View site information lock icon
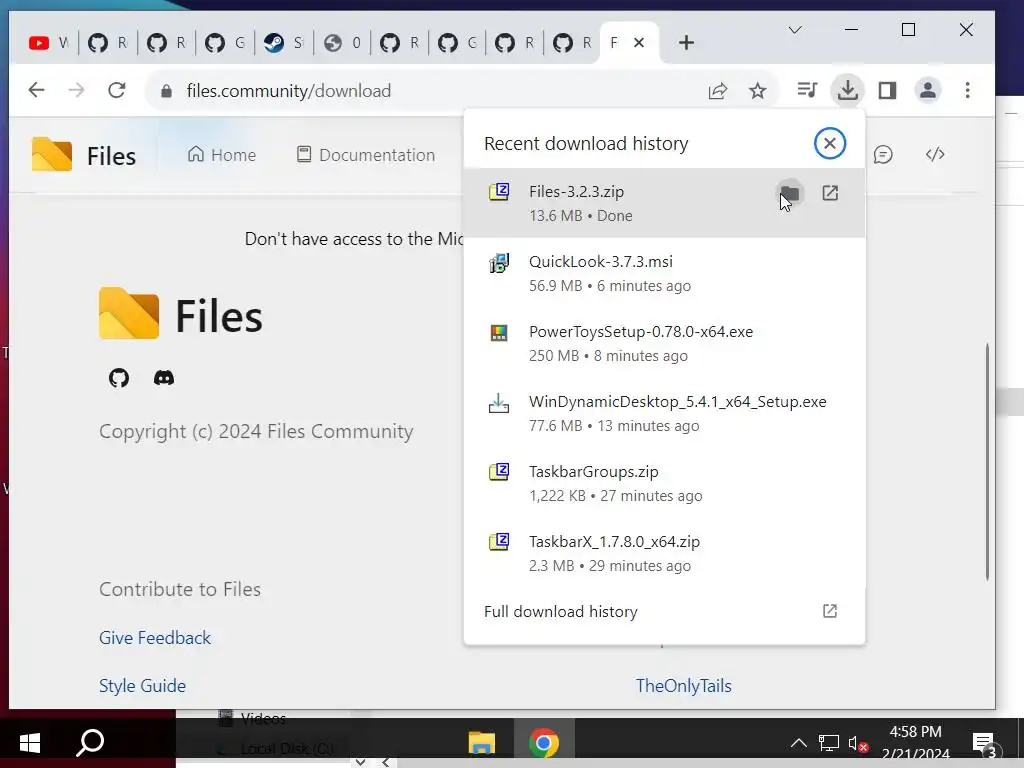The image size is (1024, 768). tap(166, 91)
